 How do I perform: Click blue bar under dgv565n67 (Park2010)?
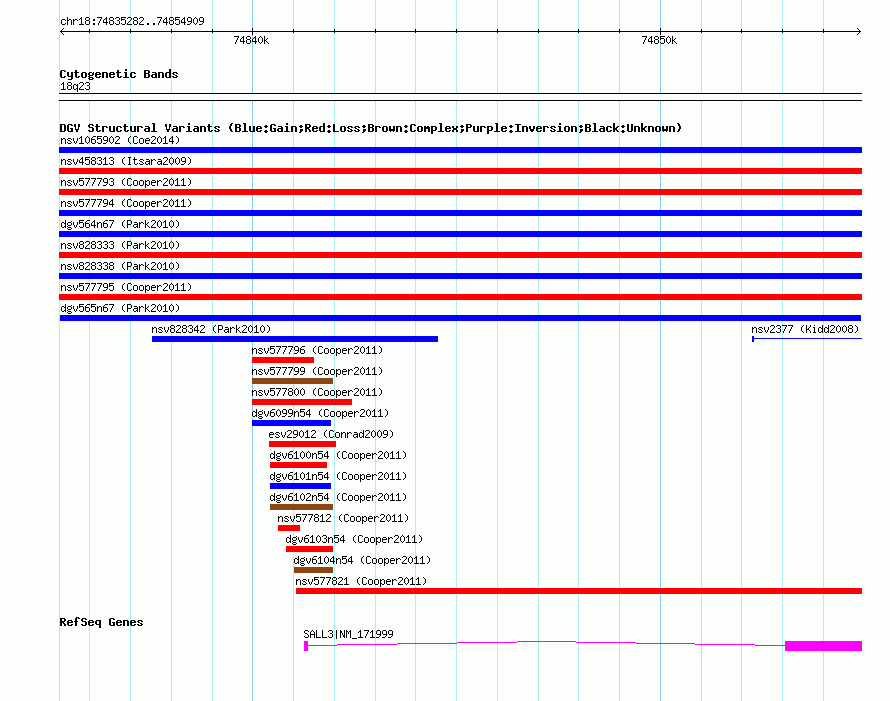tap(460, 318)
